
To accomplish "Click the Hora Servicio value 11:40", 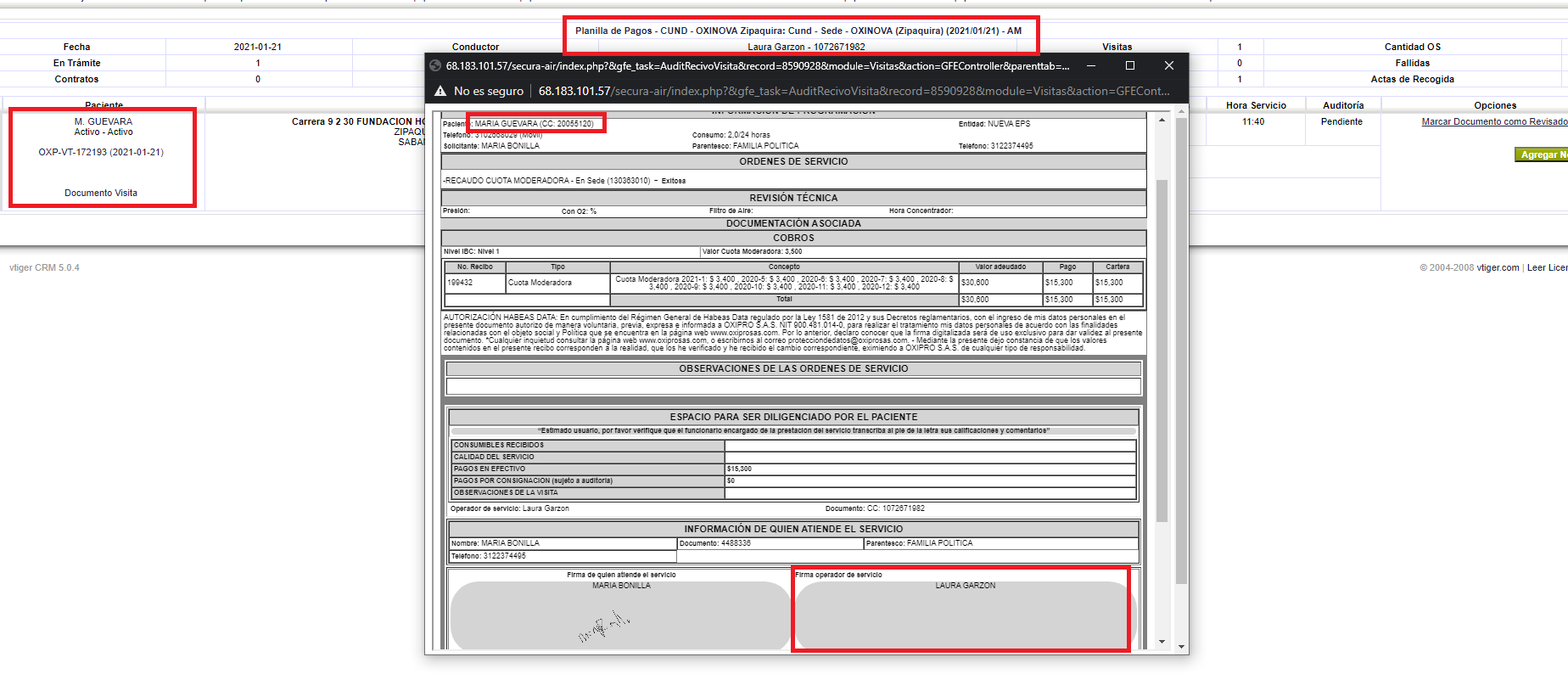I will click(x=1253, y=121).
